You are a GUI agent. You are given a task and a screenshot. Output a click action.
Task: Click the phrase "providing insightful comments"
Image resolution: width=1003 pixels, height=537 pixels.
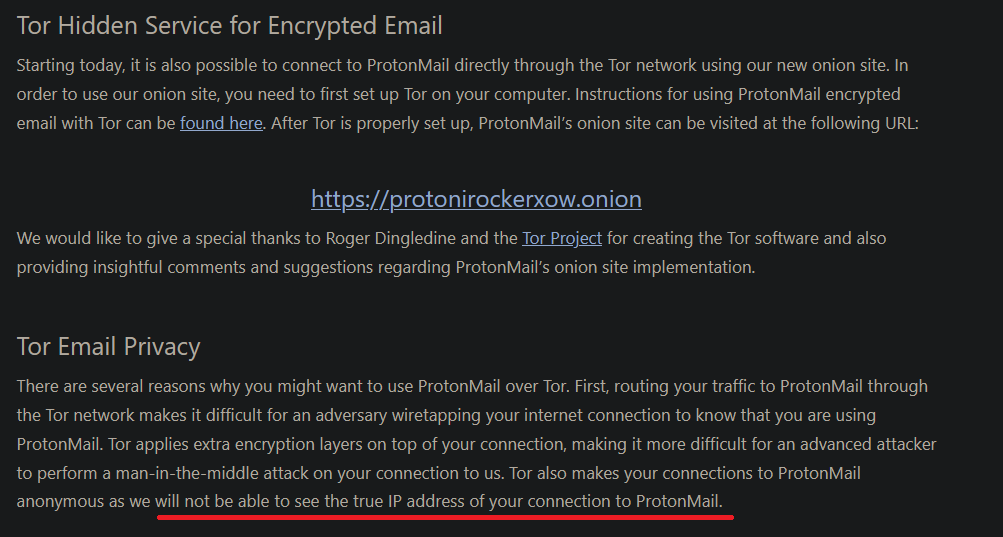131,267
